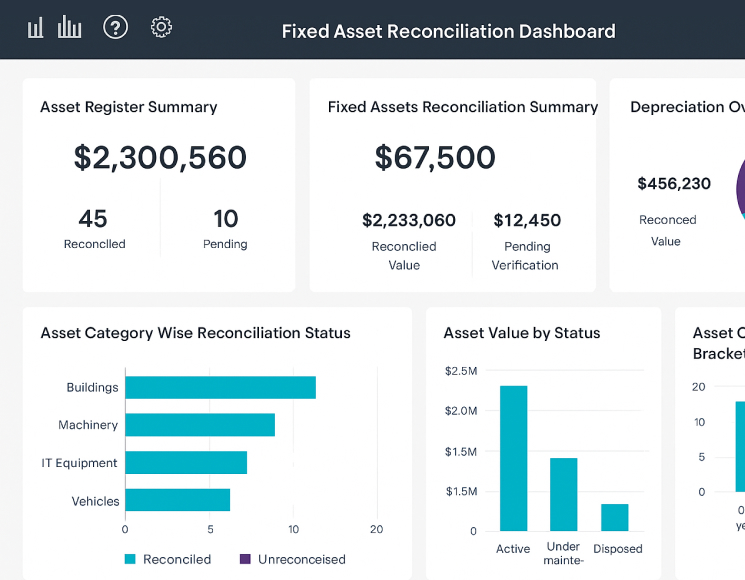Click the Fixed Asset Reconciliation Dashboard title

pos(449,31)
